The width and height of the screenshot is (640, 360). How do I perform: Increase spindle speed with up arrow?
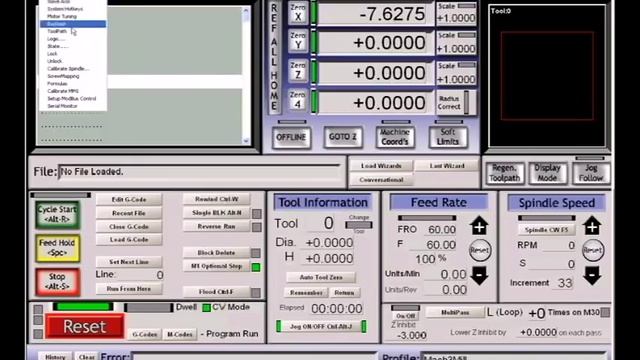(592, 226)
